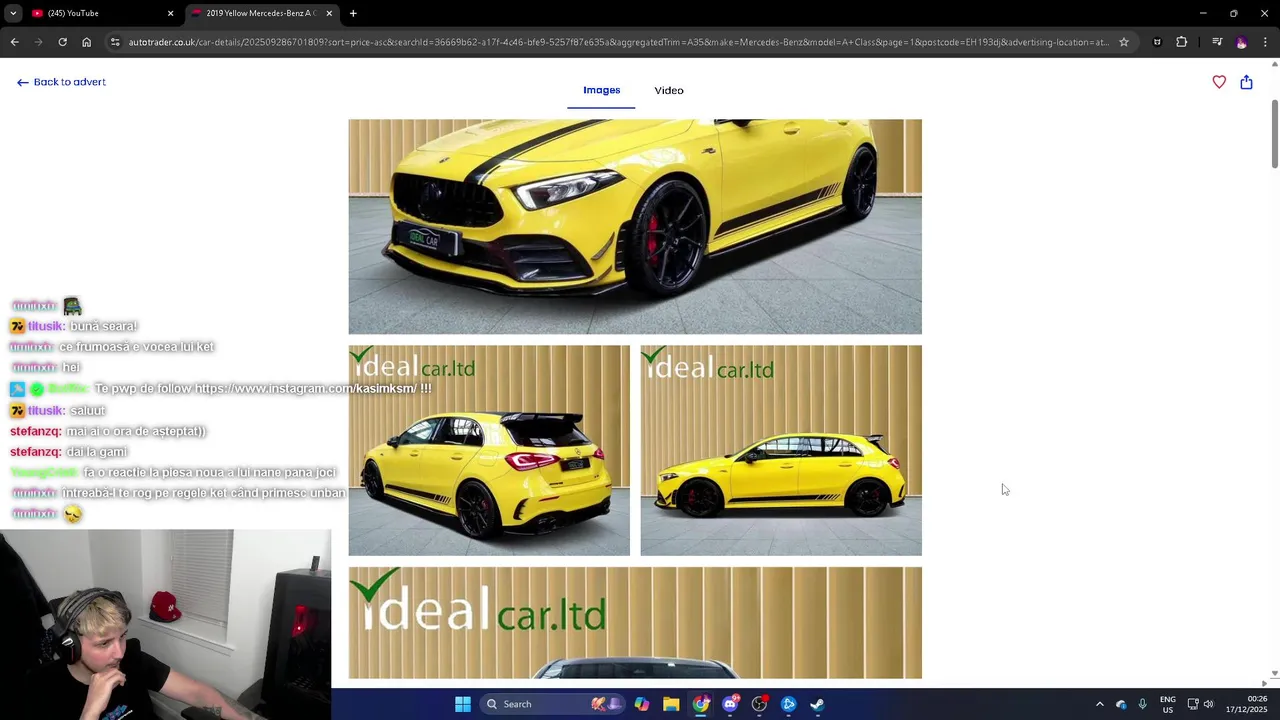This screenshot has height=720, width=1280.
Task: Show hidden system tray icons
Action: point(1099,704)
